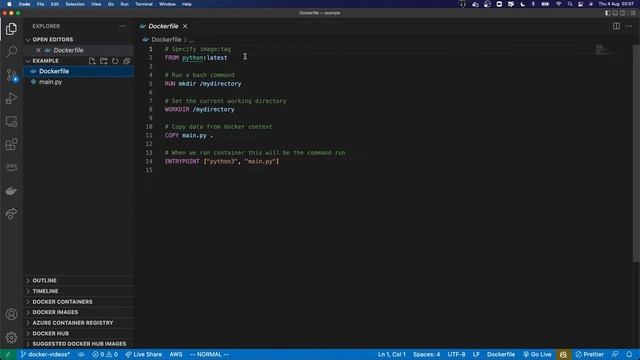Open notifications bell in status bar
The height and width of the screenshot is (360, 640).
(629, 354)
